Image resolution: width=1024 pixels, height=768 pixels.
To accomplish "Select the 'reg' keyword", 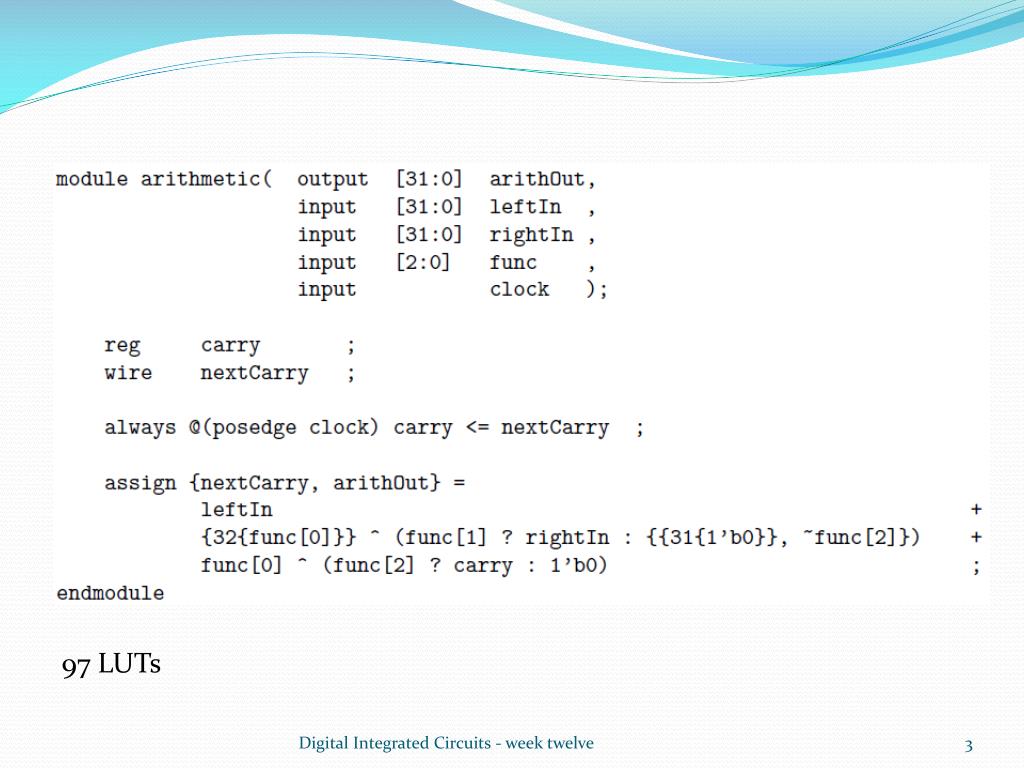I will coord(122,346).
